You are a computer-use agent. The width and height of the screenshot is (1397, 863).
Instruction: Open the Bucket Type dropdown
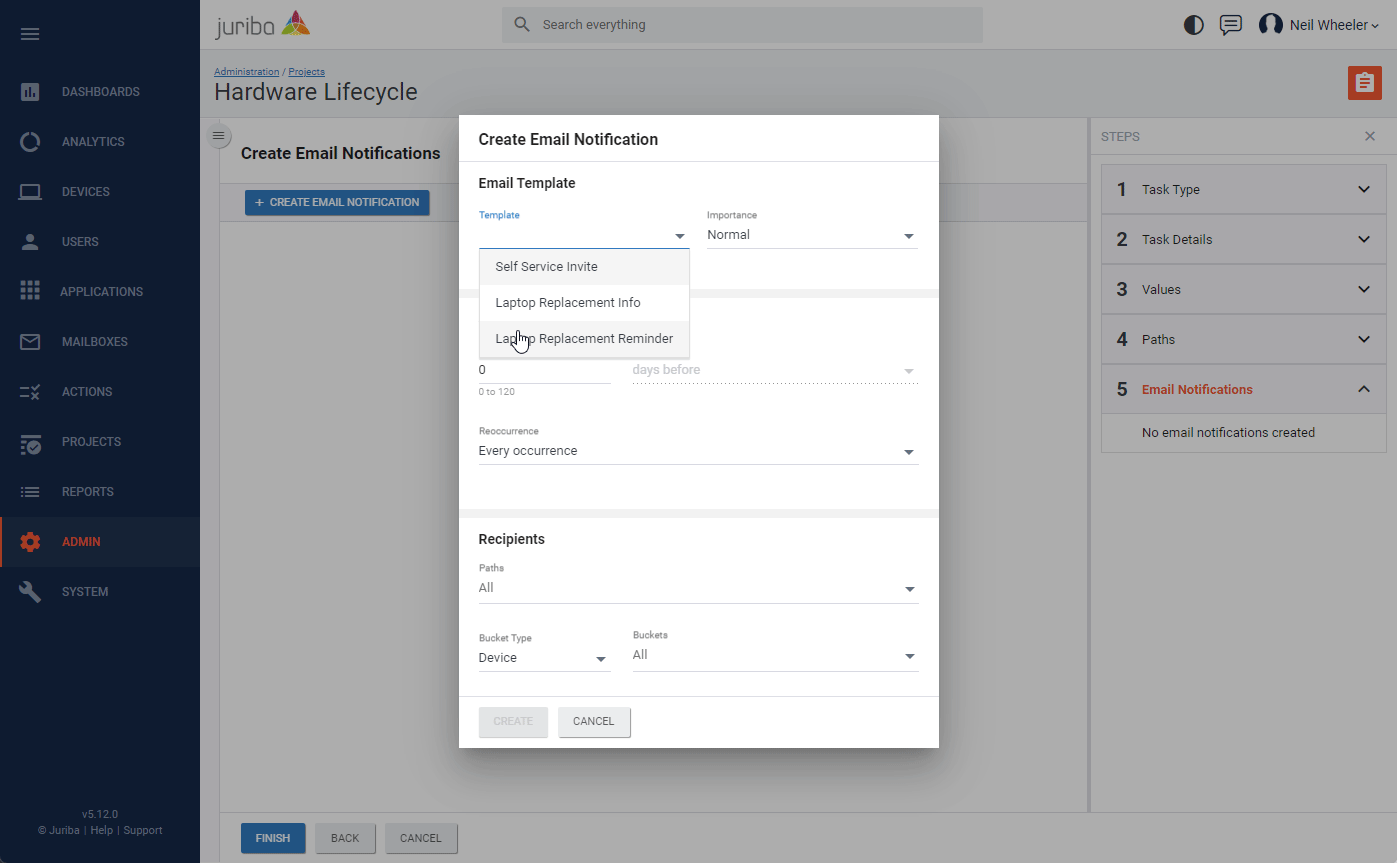coord(544,659)
